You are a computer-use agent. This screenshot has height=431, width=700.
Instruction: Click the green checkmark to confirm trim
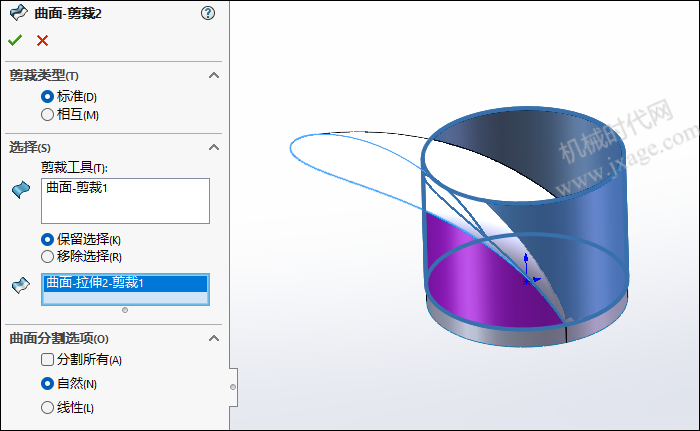[x=15, y=41]
